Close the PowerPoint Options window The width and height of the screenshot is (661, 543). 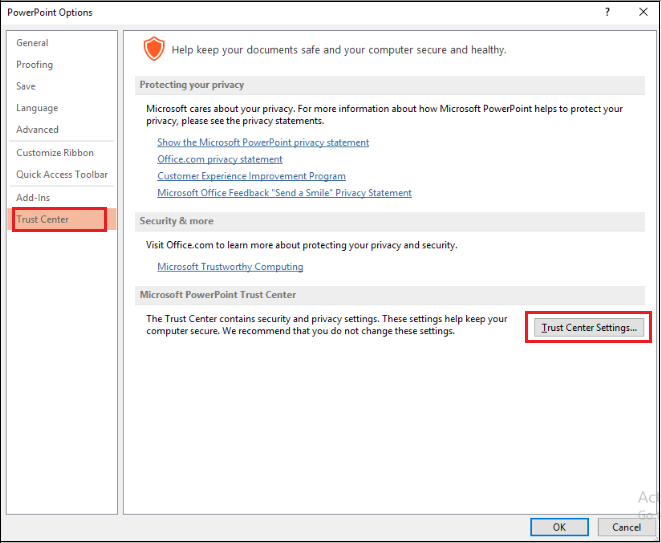[x=643, y=12]
